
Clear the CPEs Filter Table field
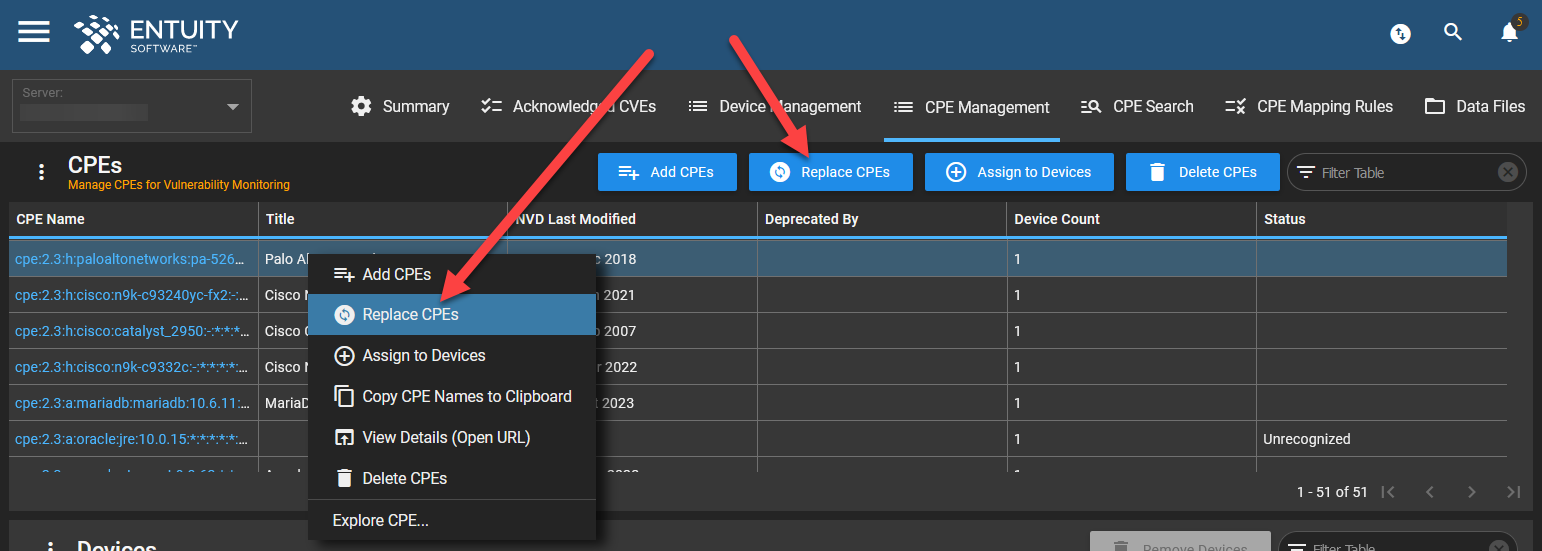click(1508, 172)
